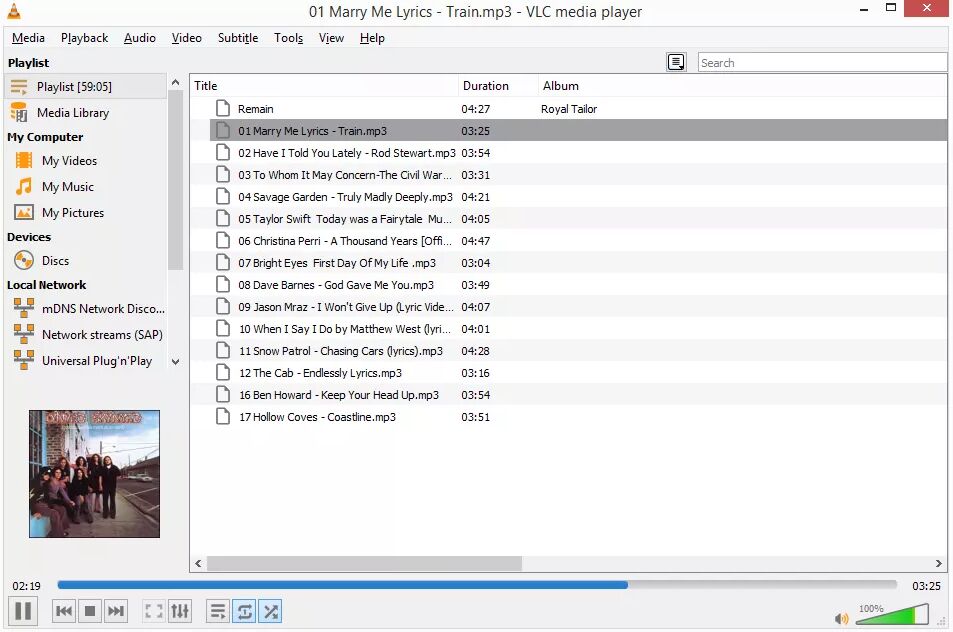Select 04 Savage Garden Truly Madly Deeply
The image size is (953, 632).
(568, 196)
